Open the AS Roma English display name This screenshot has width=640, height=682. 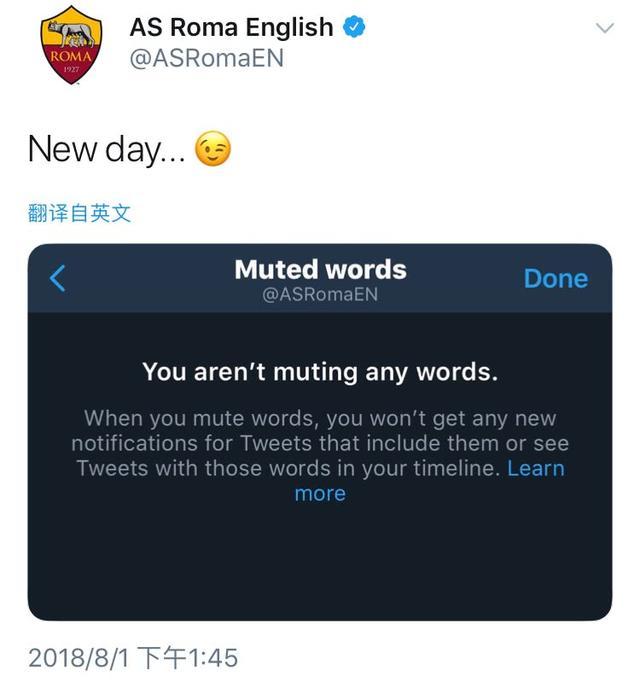coord(231,27)
